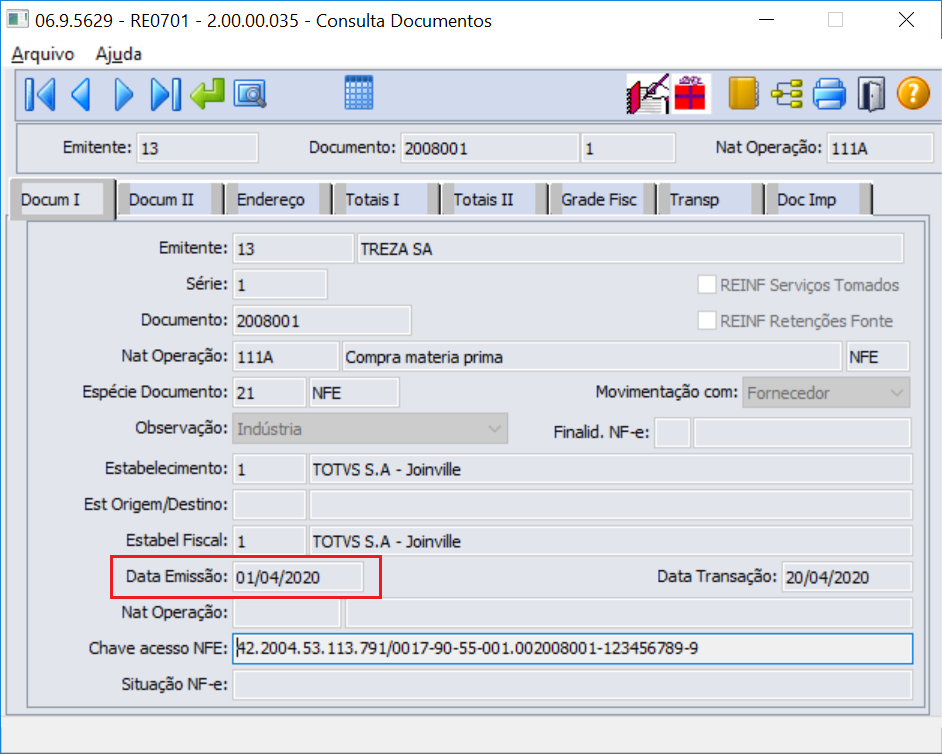Click the Série field
This screenshot has height=754, width=942.
[x=280, y=284]
